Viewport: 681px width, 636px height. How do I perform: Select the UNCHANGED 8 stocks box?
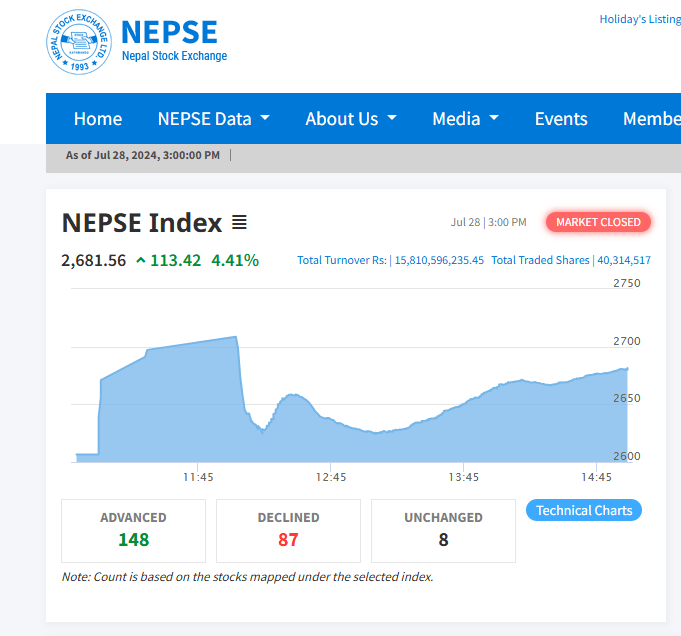(443, 531)
